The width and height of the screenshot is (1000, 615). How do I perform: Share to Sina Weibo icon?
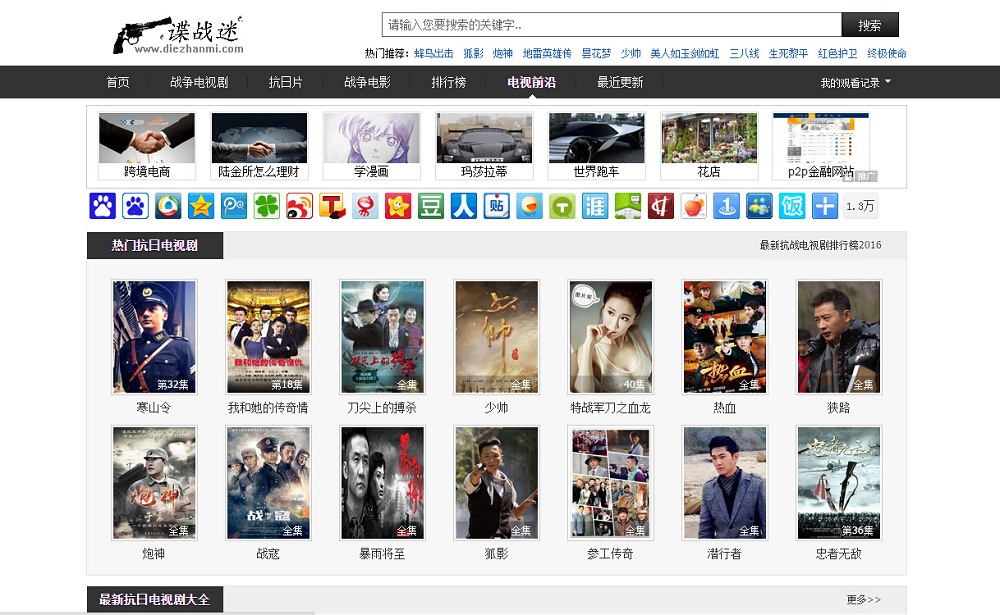pyautogui.click(x=300, y=206)
